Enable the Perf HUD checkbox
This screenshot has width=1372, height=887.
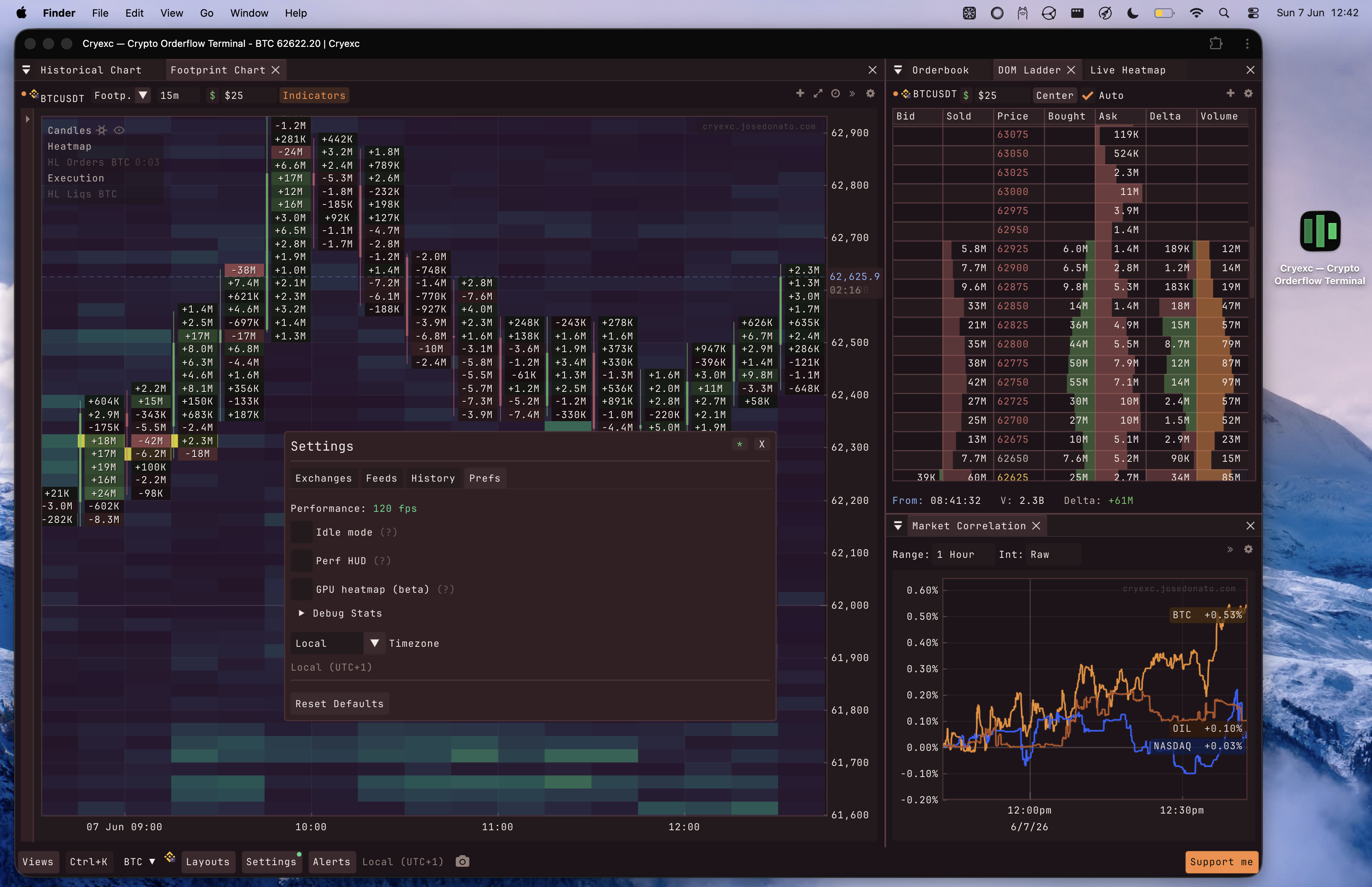pos(302,561)
